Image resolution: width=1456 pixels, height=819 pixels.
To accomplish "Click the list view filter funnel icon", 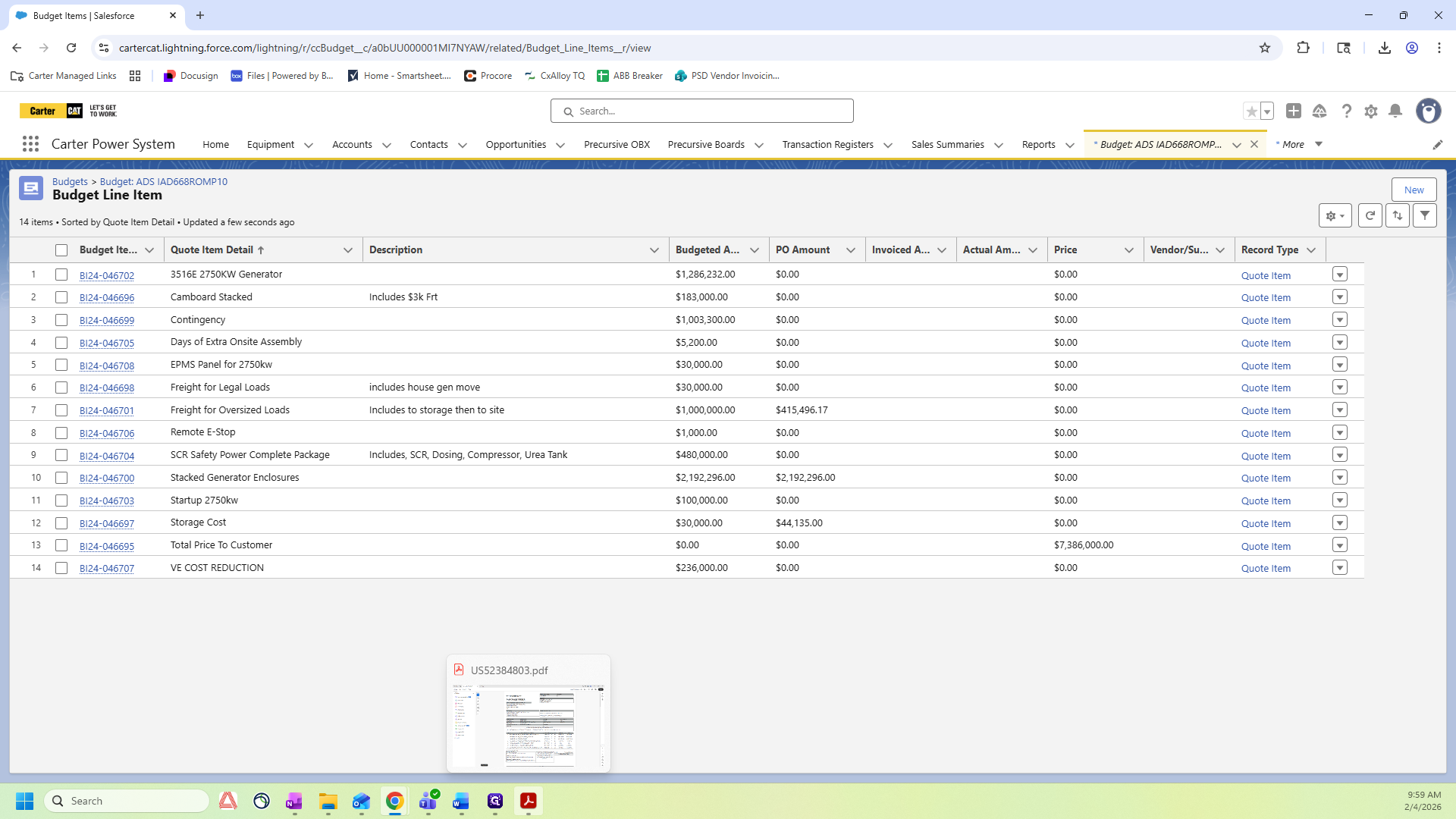I will (x=1425, y=216).
